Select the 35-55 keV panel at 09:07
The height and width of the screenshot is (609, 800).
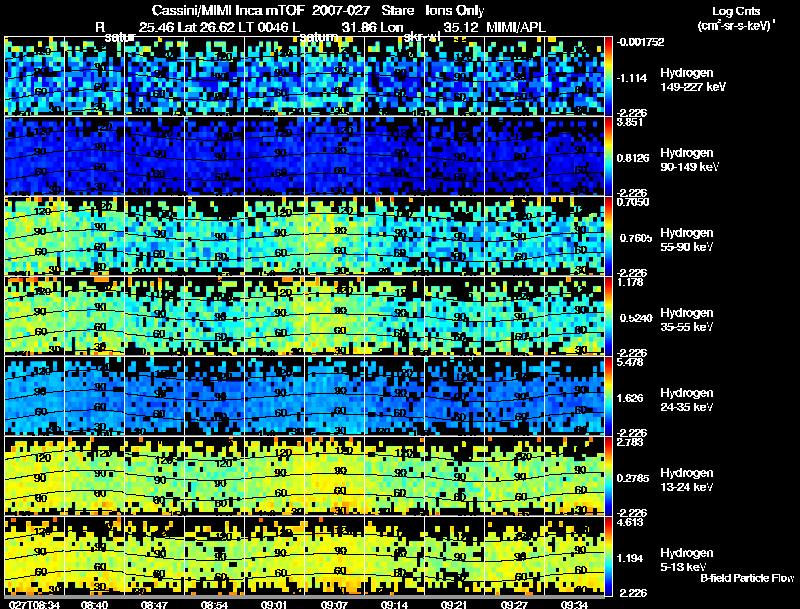334,316
